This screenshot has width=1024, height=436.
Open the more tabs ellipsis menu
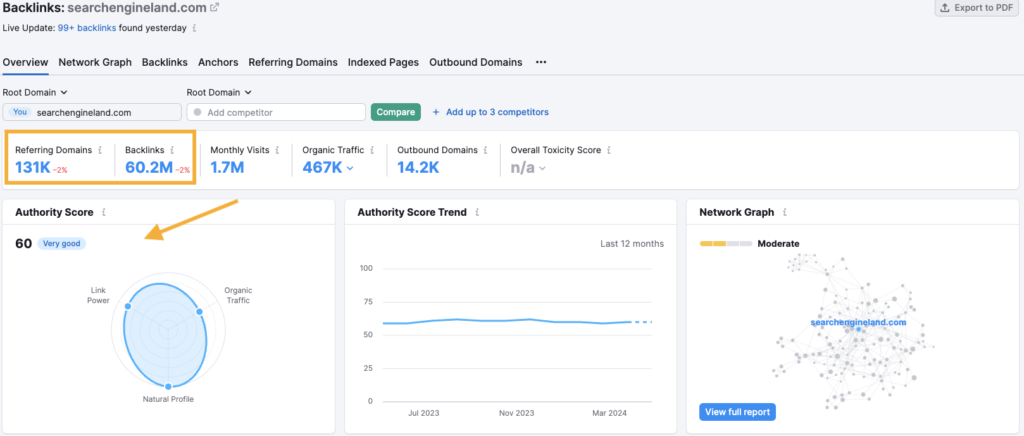[541, 63]
